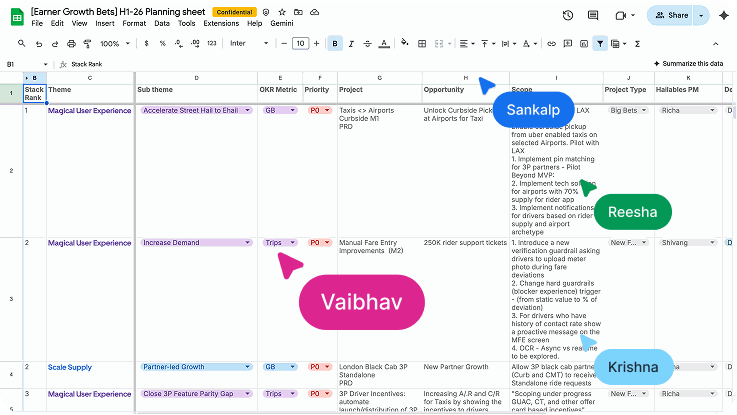Open the comments icon
737x415 pixels.
(x=594, y=16)
